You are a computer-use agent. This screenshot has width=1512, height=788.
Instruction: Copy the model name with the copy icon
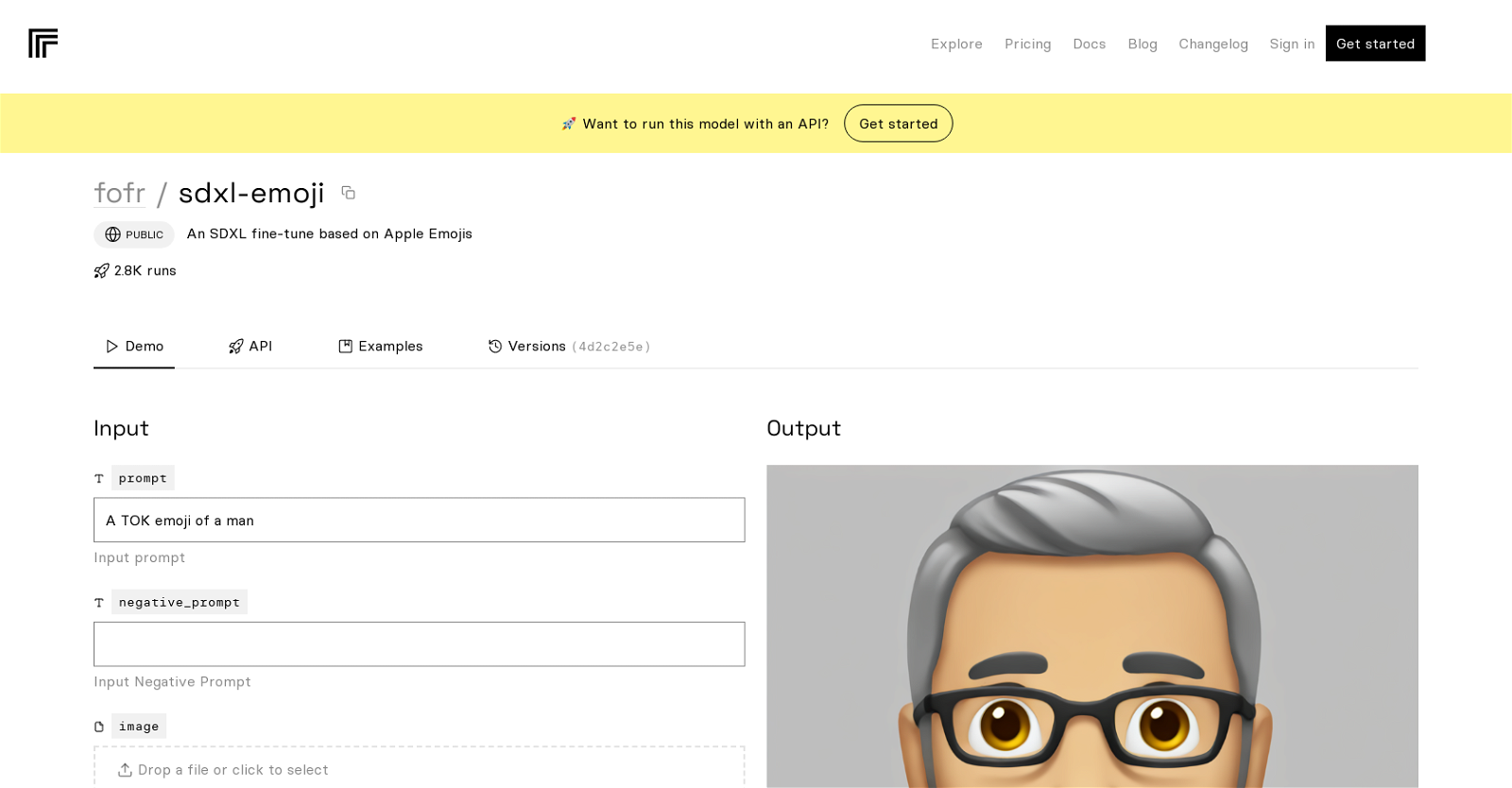[x=349, y=193]
